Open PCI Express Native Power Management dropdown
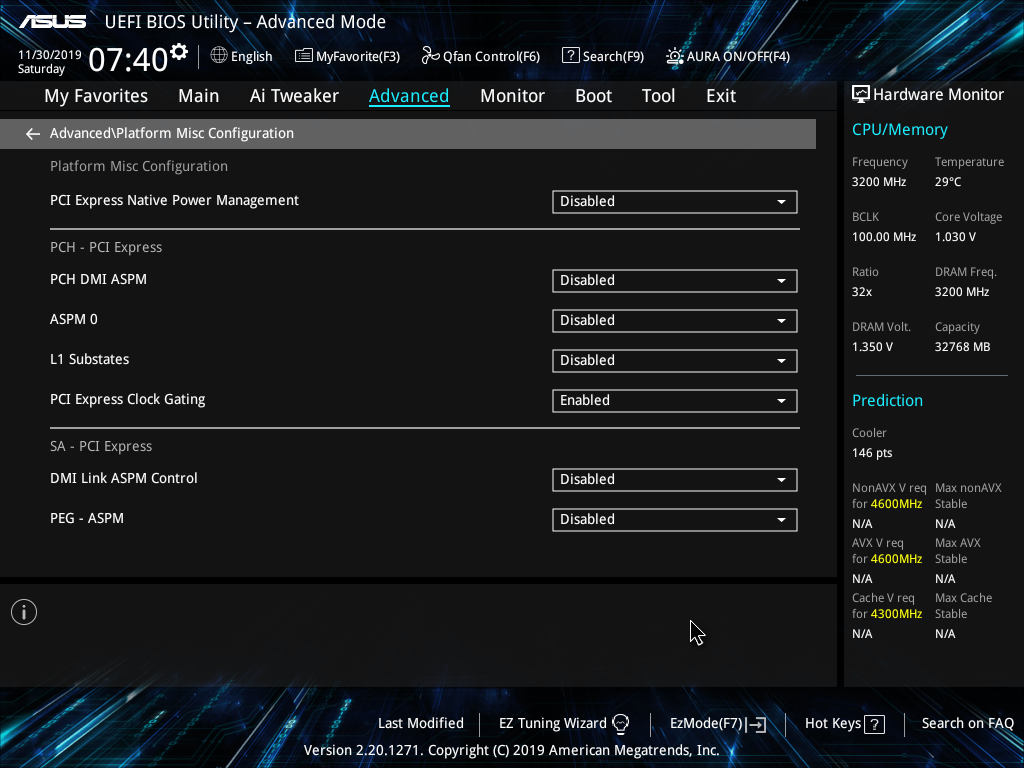This screenshot has height=768, width=1024. [x=675, y=202]
